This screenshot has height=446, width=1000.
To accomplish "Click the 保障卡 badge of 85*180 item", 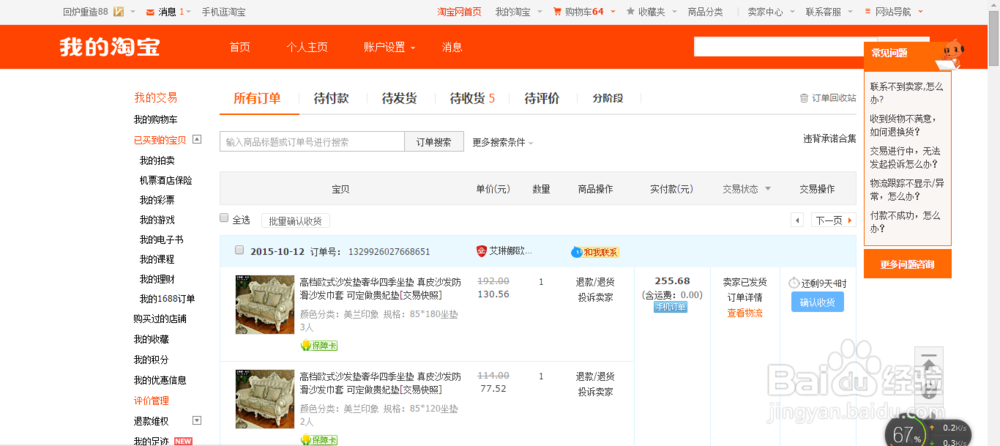I will click(x=319, y=346).
